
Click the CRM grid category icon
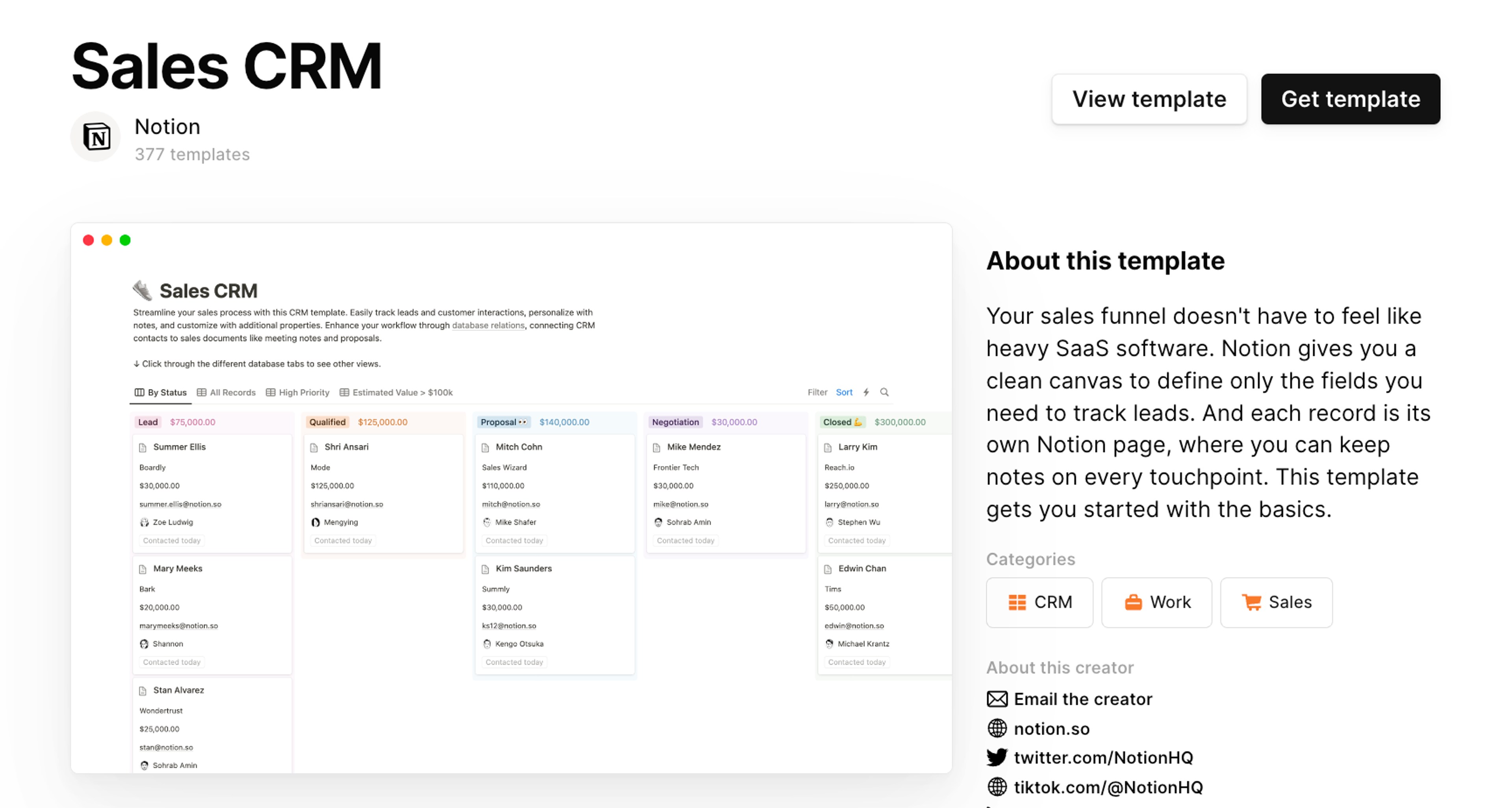[1017, 602]
